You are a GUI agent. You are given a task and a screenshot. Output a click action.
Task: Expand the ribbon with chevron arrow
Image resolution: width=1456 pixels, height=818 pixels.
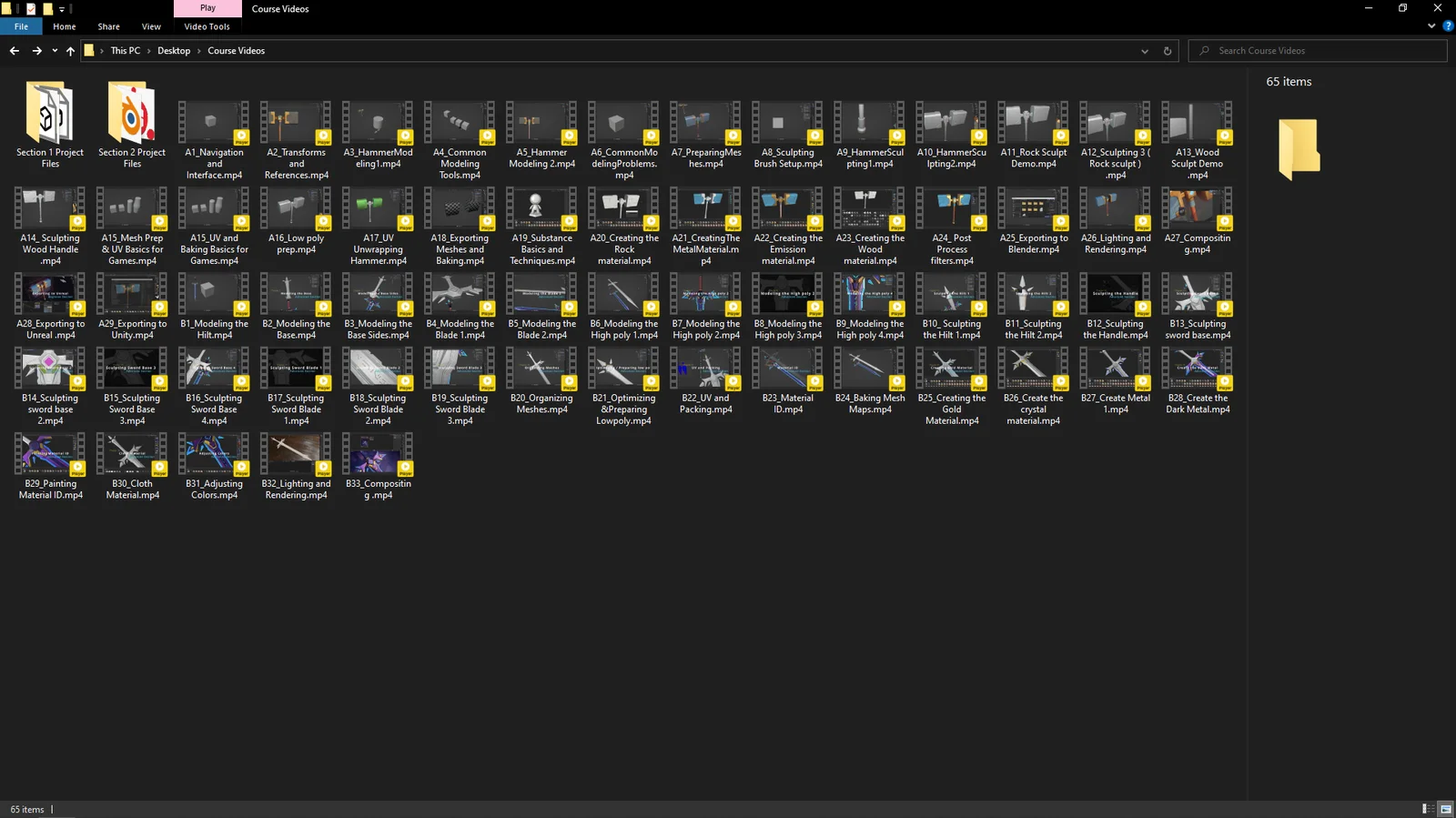[1431, 26]
